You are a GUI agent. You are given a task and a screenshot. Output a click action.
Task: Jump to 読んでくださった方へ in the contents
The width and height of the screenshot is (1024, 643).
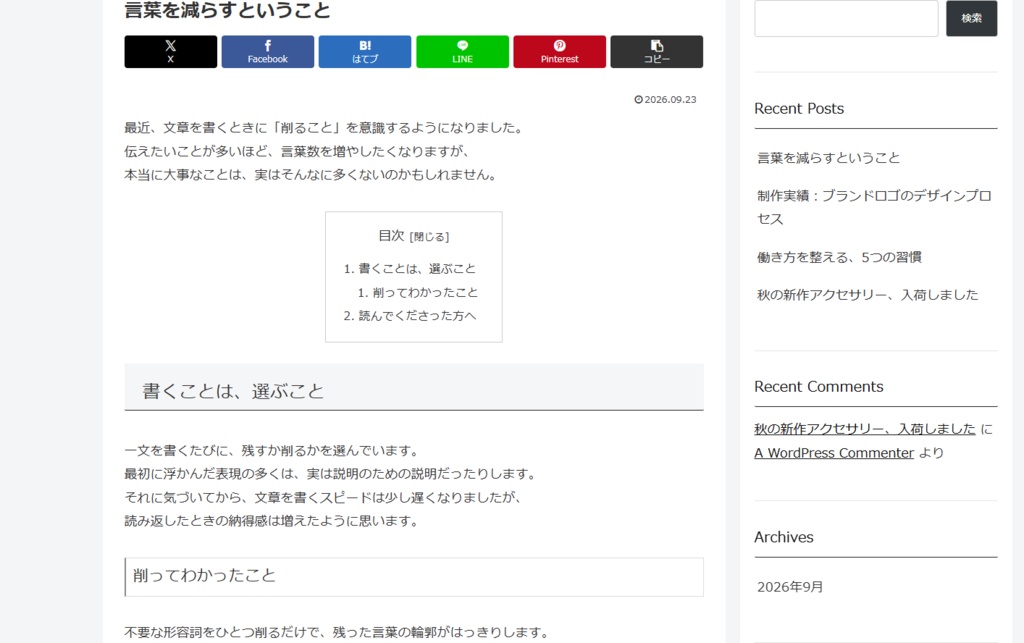pos(417,316)
